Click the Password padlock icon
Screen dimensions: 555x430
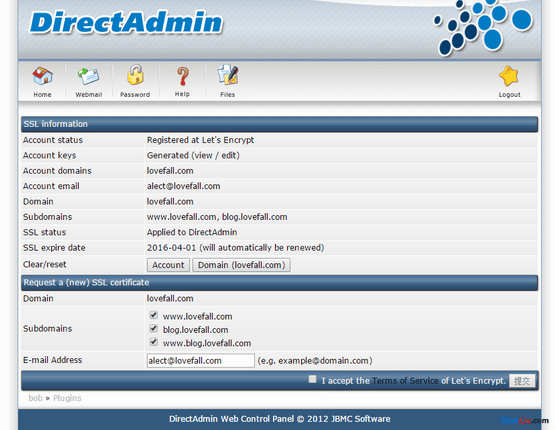[x=135, y=75]
